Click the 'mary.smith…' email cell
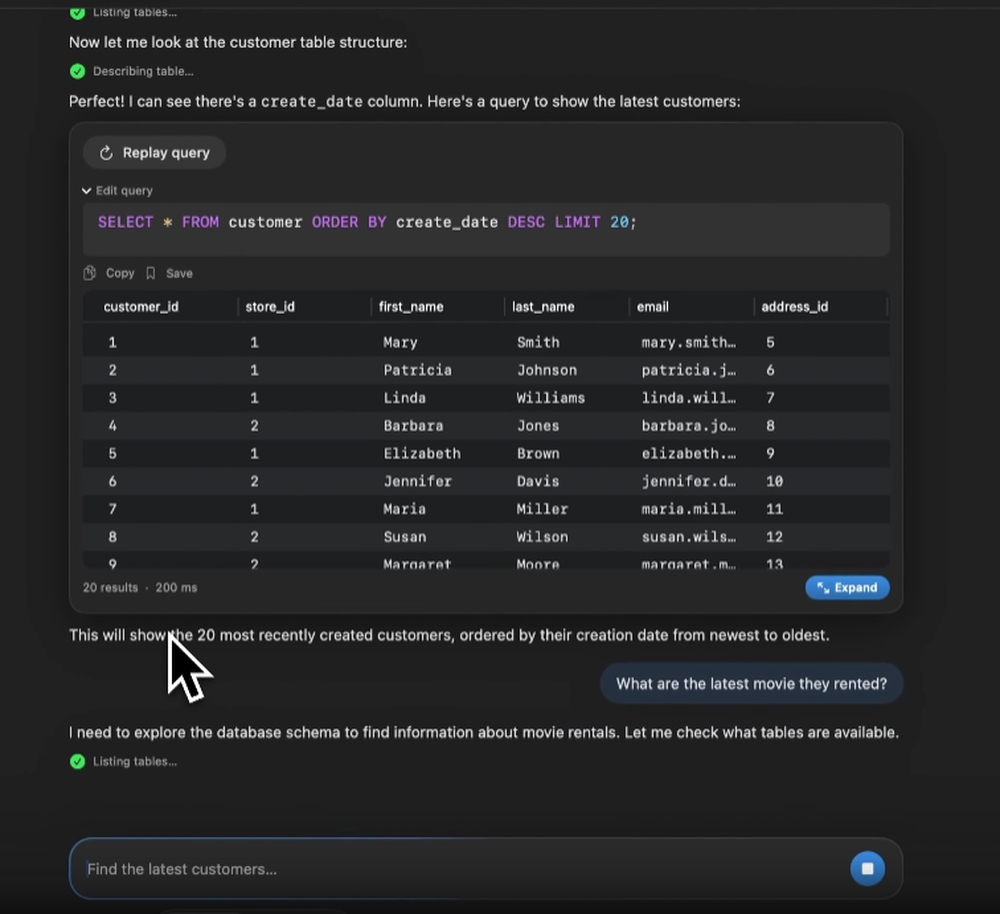This screenshot has width=1000, height=914. pyautogui.click(x=688, y=343)
